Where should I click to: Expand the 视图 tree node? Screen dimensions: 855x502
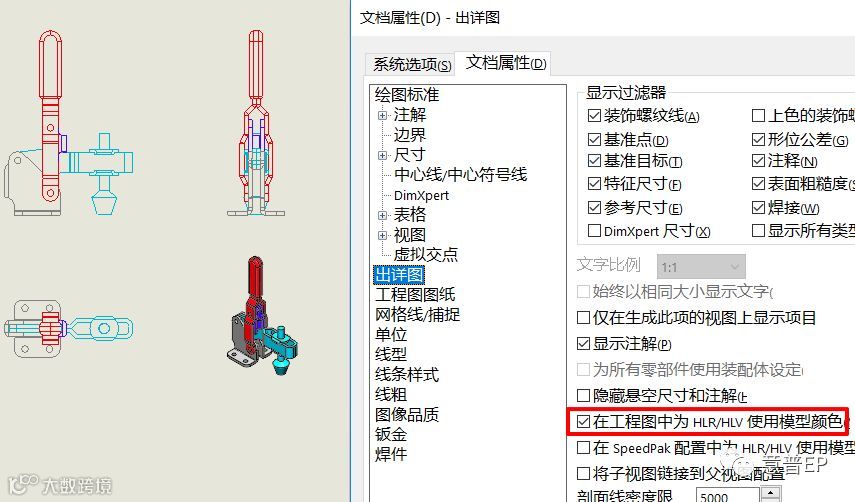[x=382, y=235]
